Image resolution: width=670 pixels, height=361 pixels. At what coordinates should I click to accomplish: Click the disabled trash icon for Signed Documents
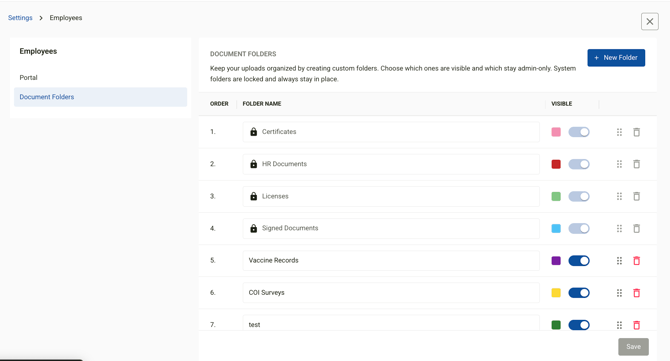pos(636,229)
